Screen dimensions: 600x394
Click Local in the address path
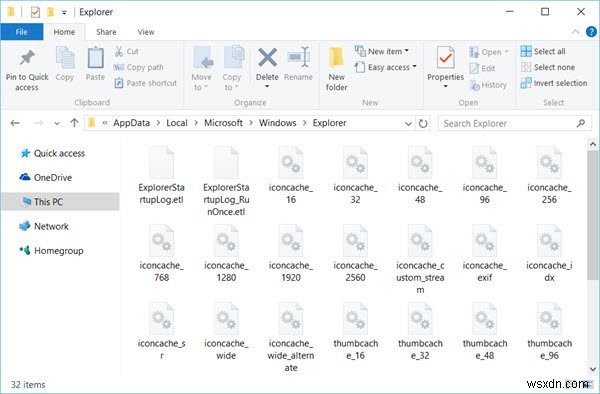tap(177, 123)
